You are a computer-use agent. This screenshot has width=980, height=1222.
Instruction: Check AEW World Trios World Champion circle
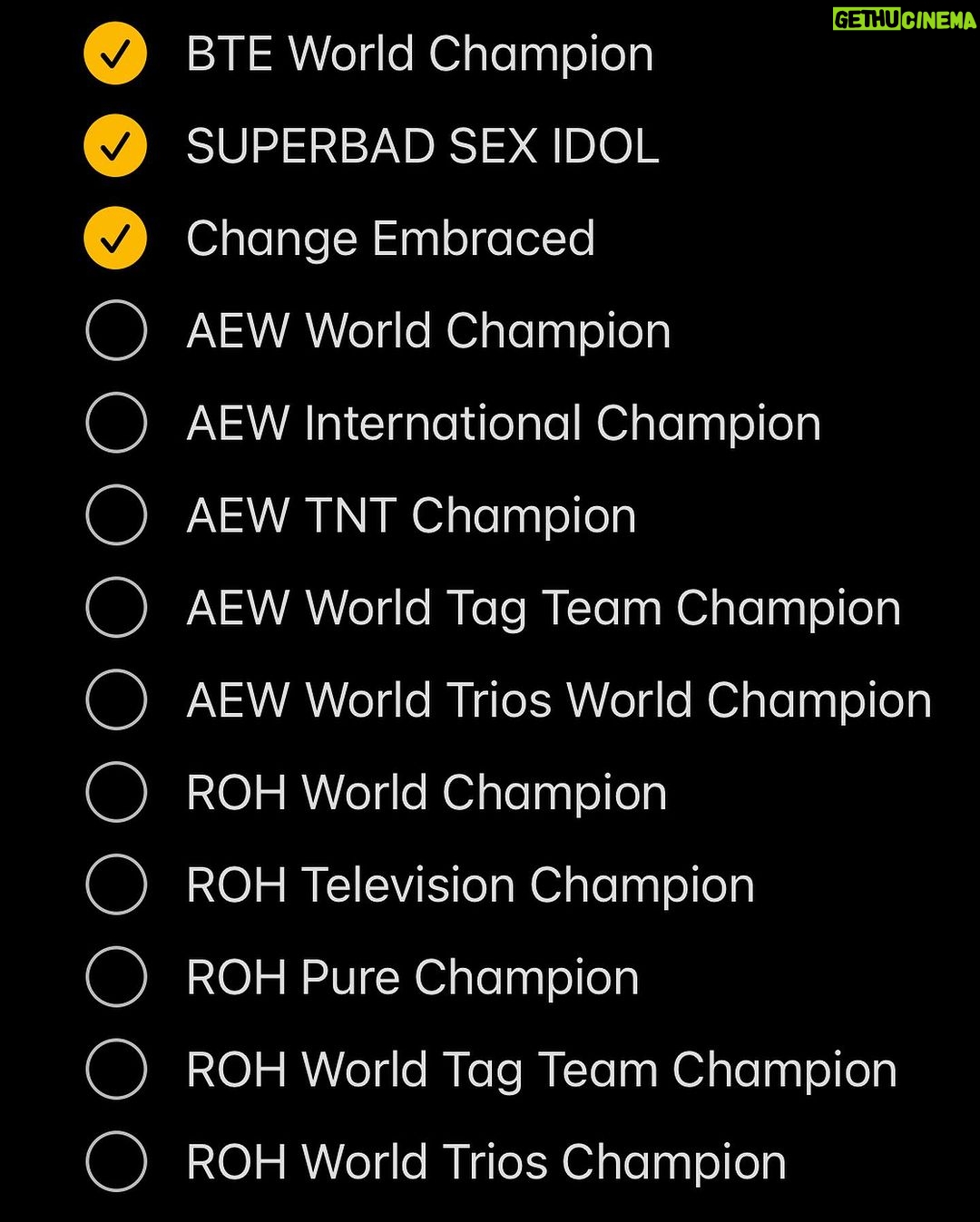click(x=116, y=700)
